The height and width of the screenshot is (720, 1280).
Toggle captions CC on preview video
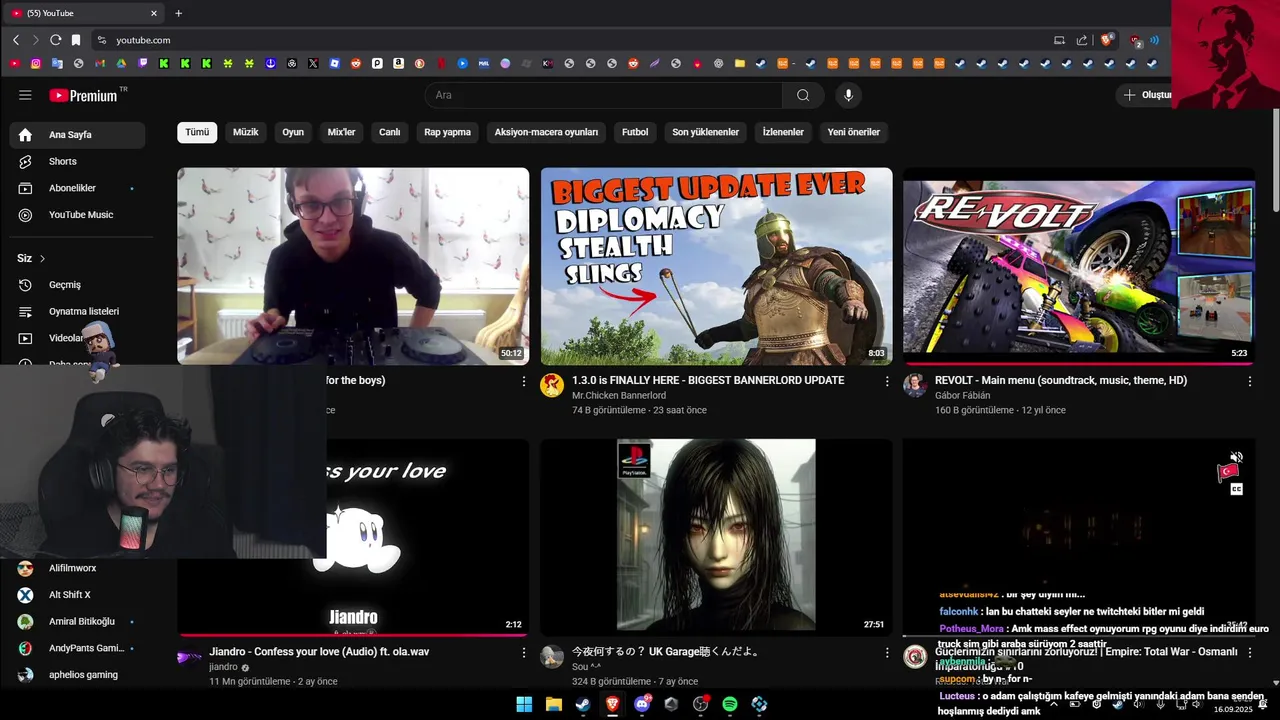[1236, 489]
